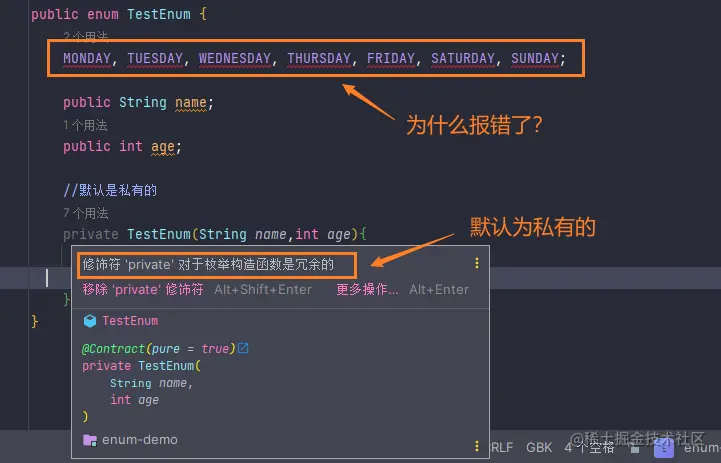The height and width of the screenshot is (463, 721).
Task: Click 'String name,' parameter in the popup signature
Action: pos(151,383)
